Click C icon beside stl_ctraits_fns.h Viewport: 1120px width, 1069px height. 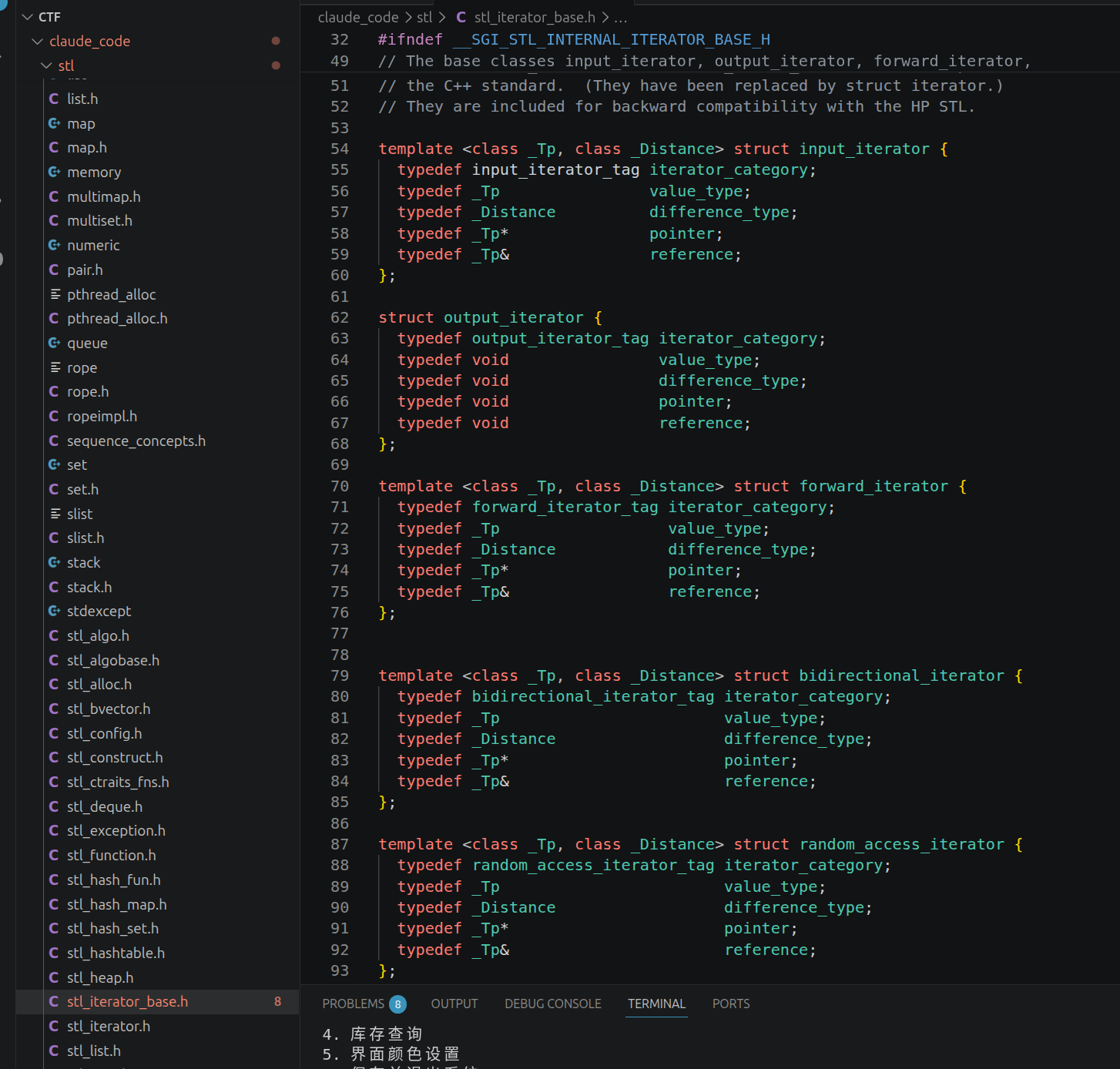click(x=54, y=782)
